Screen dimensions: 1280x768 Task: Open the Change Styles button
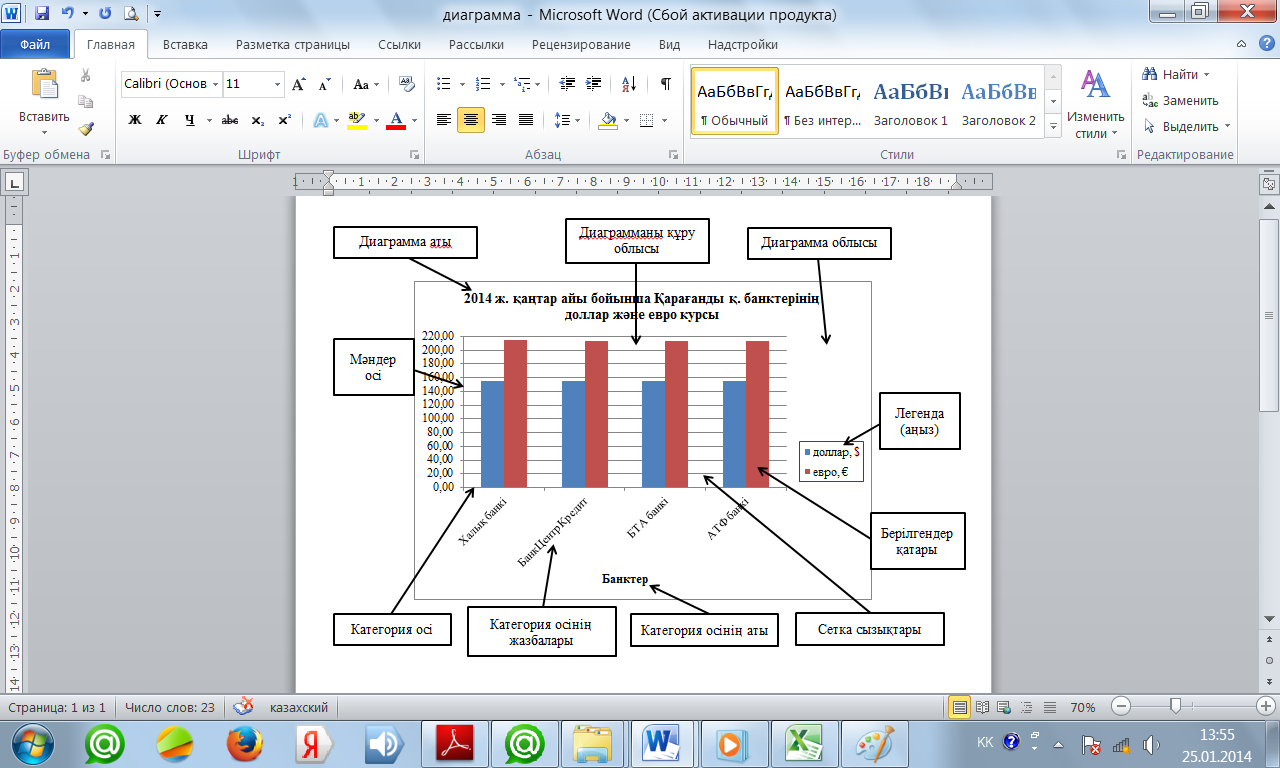(x=1096, y=104)
